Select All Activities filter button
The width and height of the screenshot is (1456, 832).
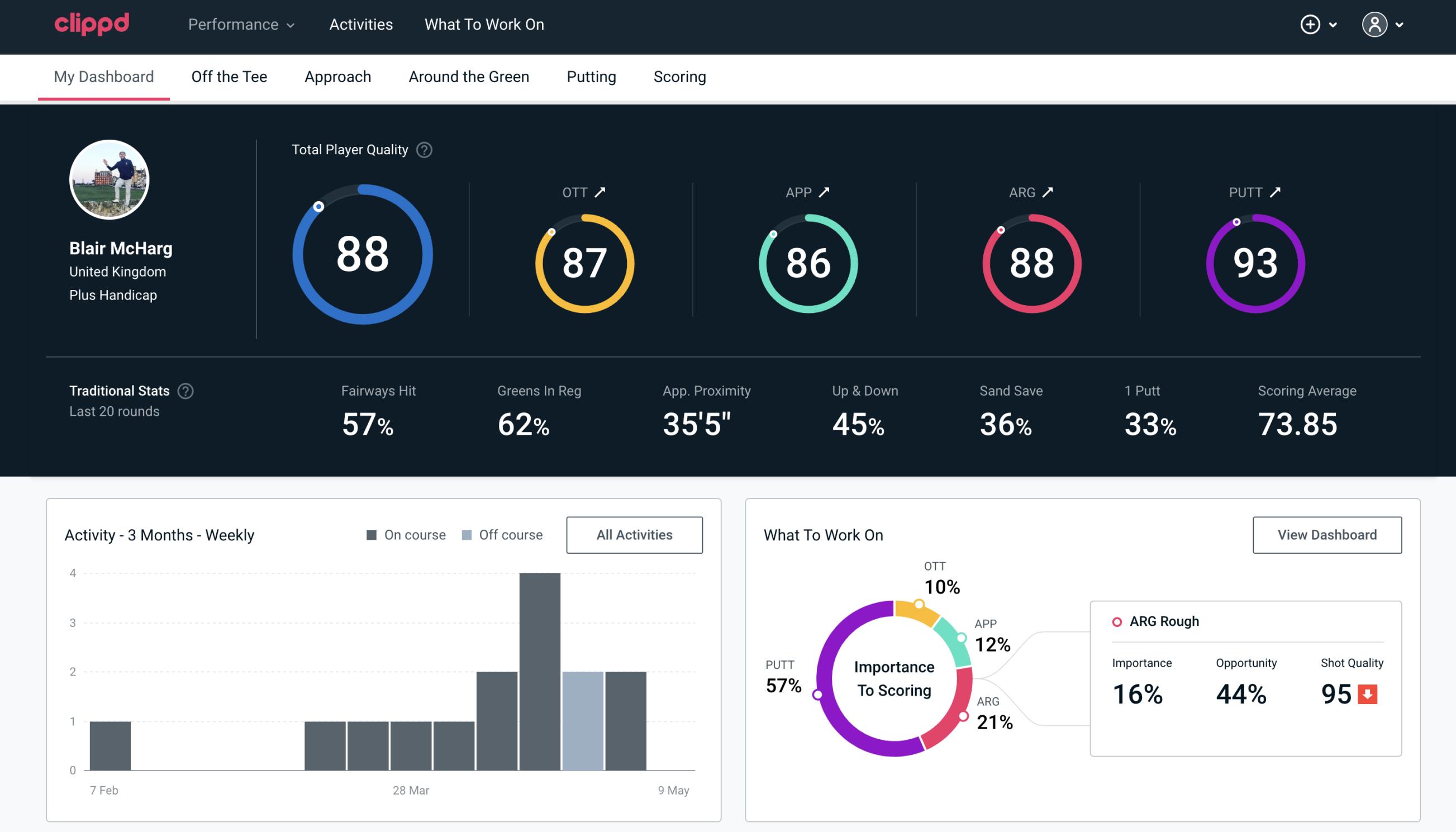click(635, 535)
